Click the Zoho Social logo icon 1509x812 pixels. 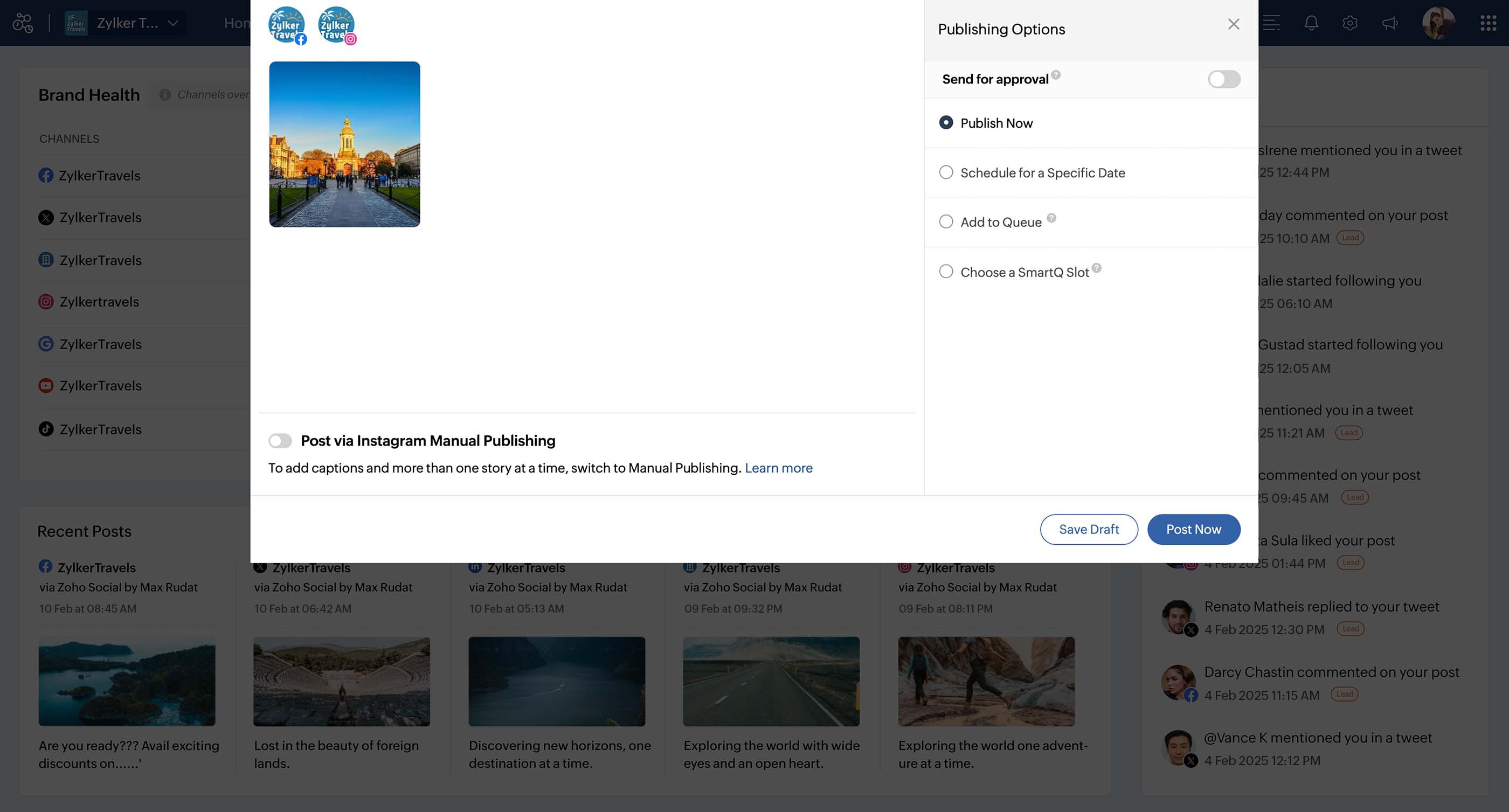(23, 23)
